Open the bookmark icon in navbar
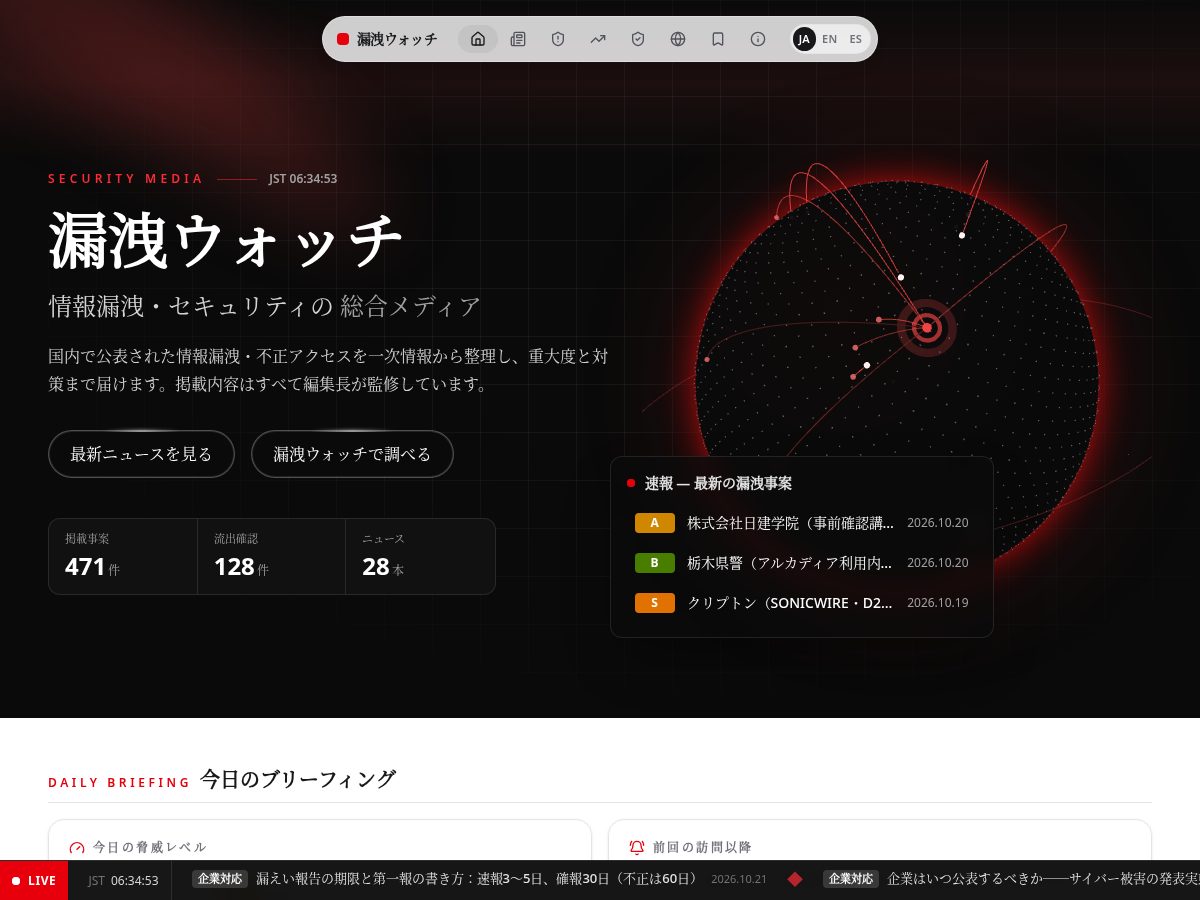The width and height of the screenshot is (1200, 900). (718, 39)
